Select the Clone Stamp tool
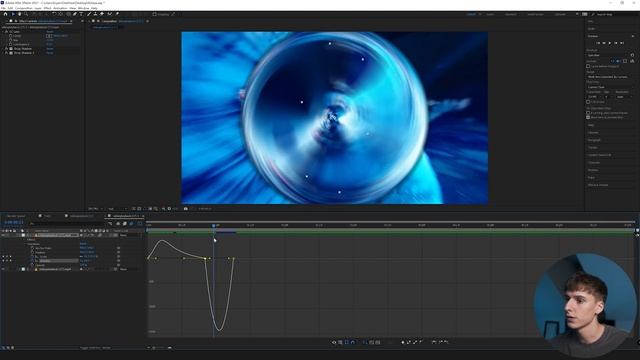 (96, 14)
